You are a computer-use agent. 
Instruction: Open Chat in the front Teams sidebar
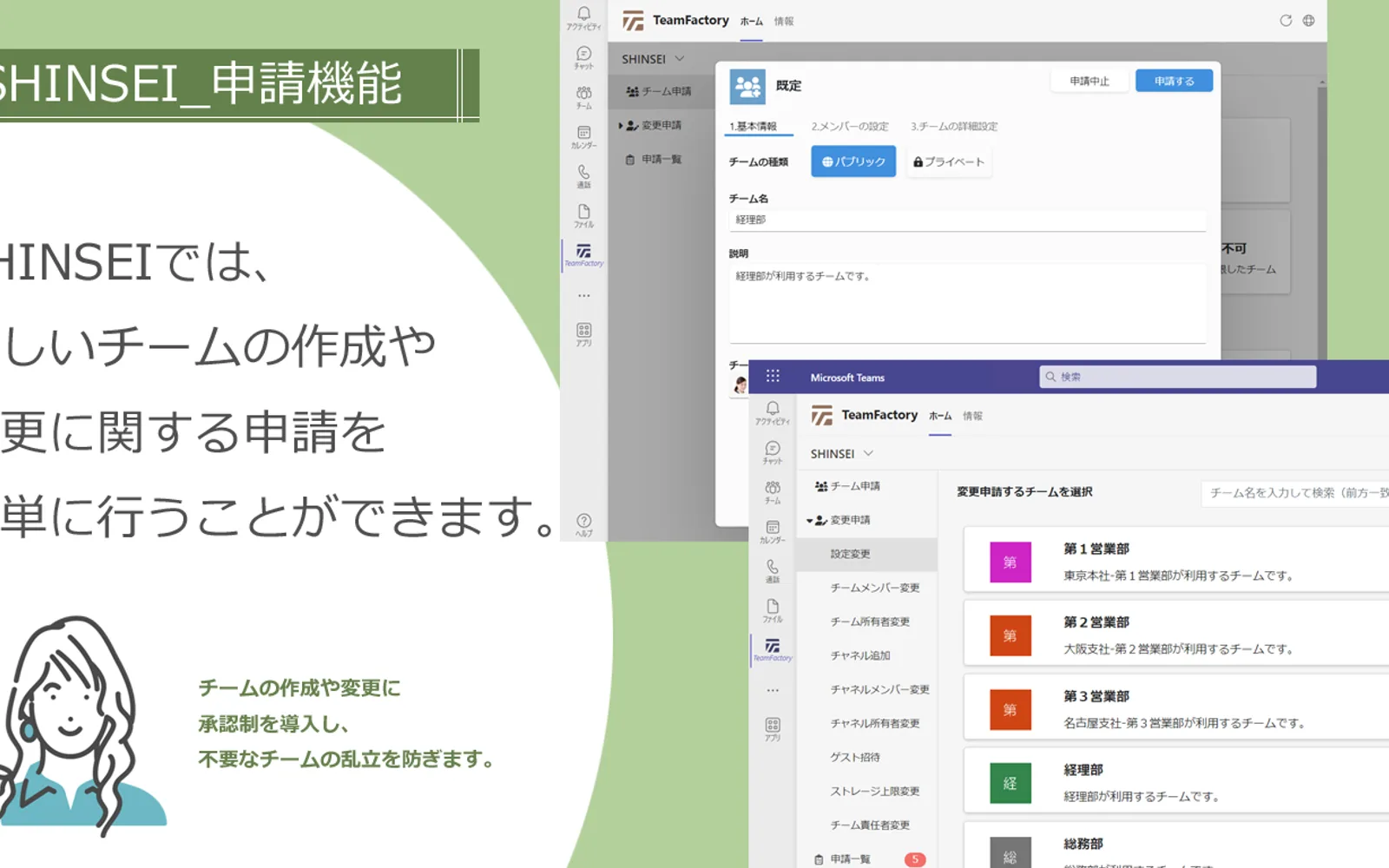(x=773, y=452)
